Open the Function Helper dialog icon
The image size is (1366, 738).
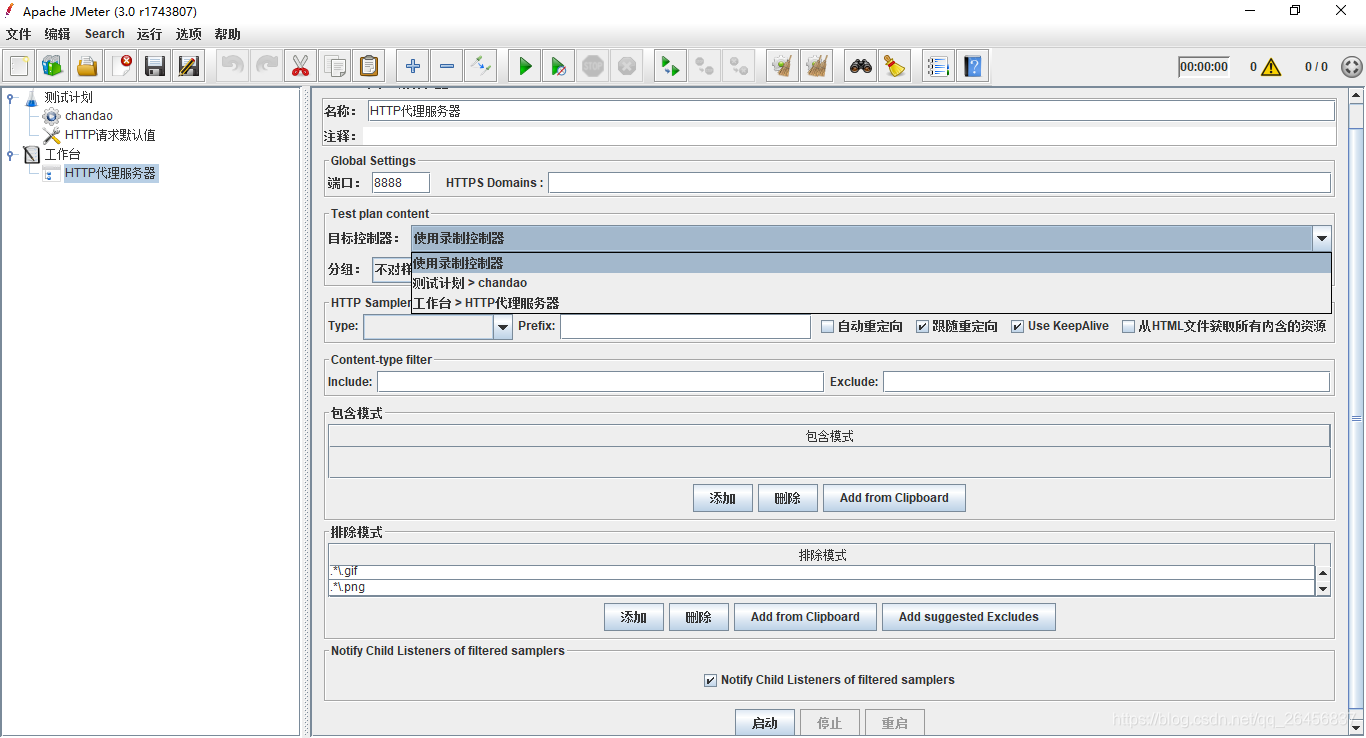[938, 67]
